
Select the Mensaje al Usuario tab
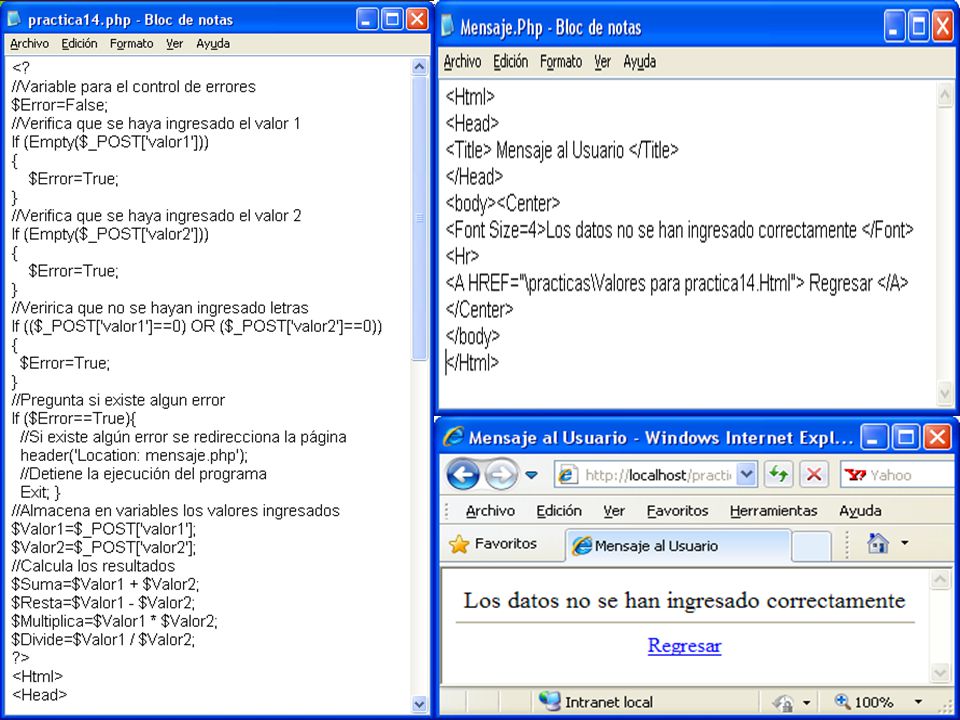(677, 546)
